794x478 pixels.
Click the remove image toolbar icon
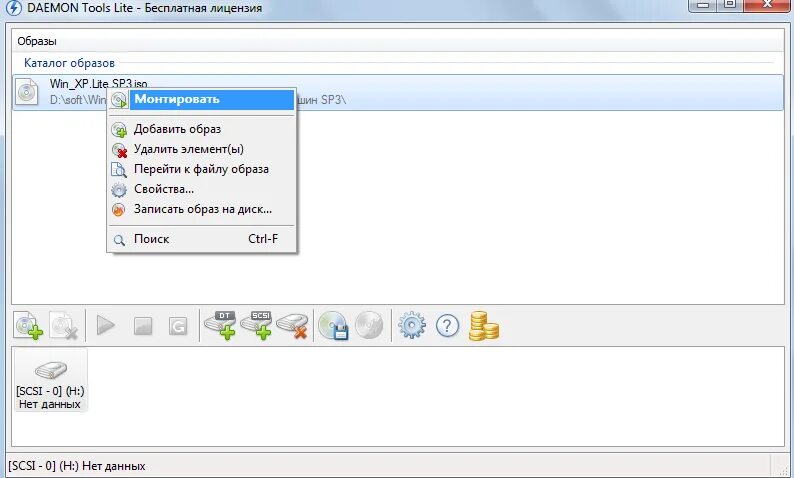click(64, 326)
